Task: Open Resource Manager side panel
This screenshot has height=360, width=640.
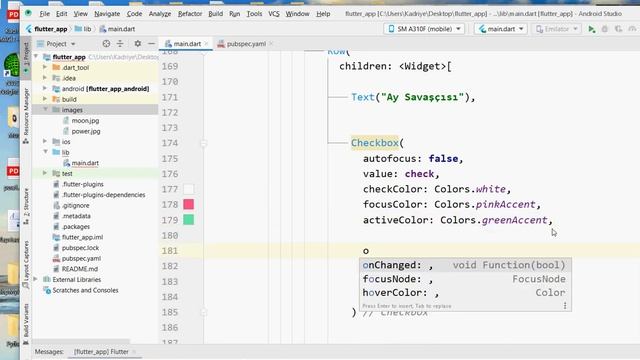Action: pos(26,116)
